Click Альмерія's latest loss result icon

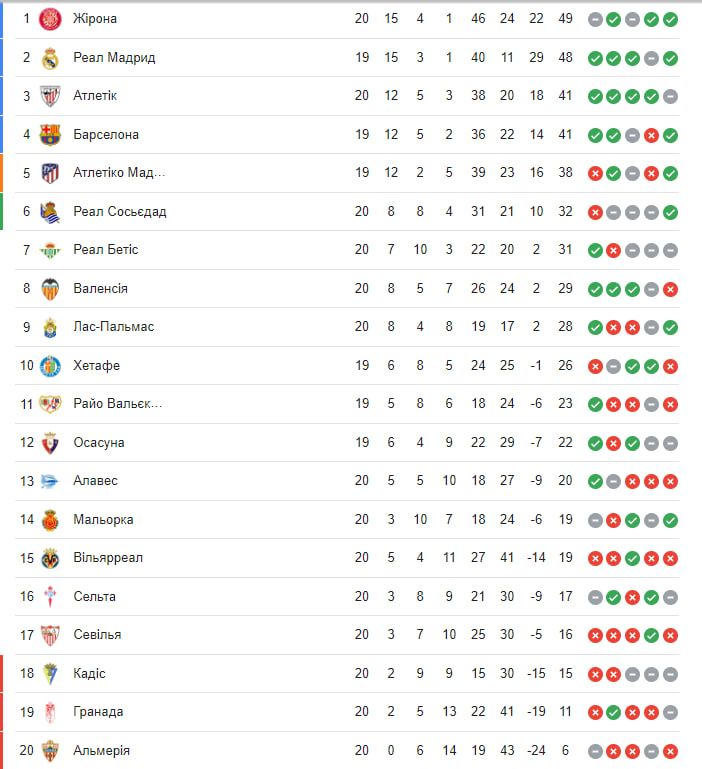670,751
